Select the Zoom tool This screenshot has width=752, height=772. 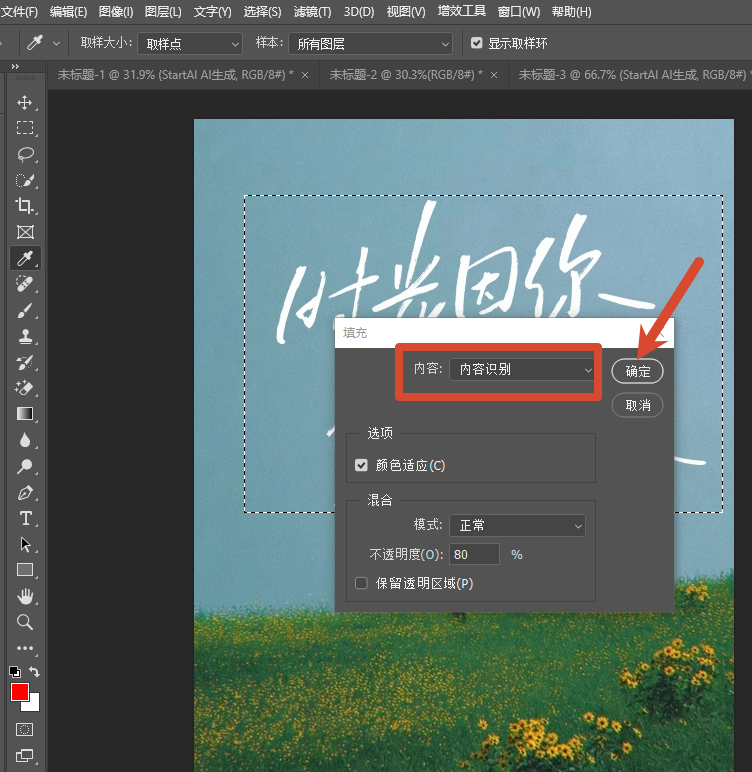25,622
